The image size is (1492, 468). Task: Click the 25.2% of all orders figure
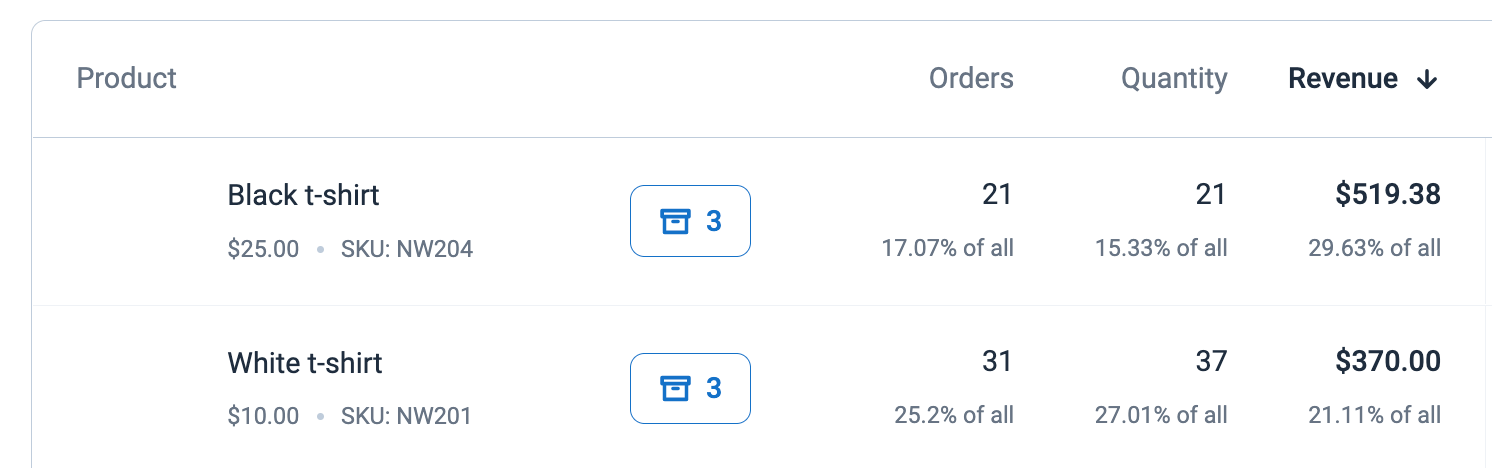(x=954, y=415)
